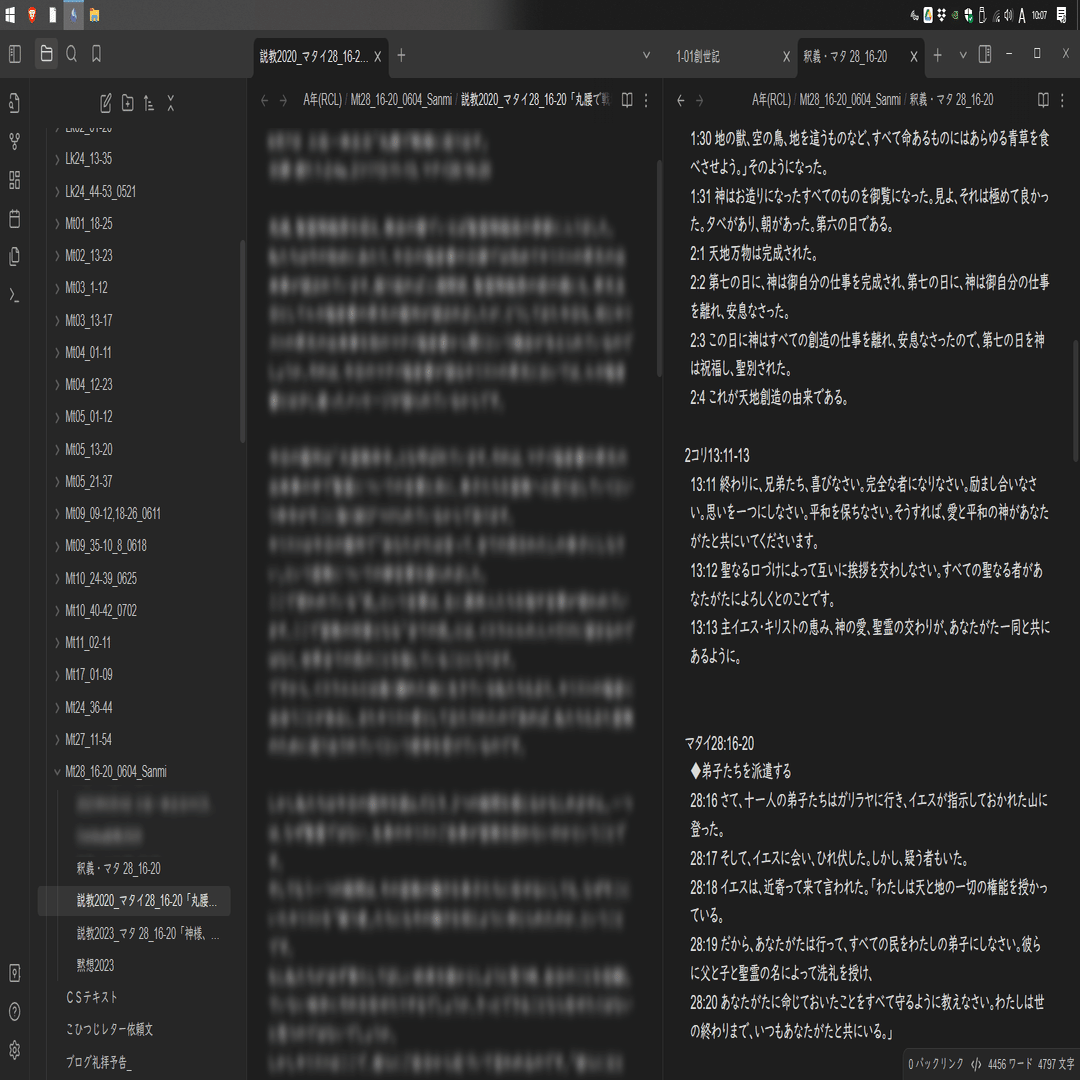Viewport: 1080px width, 1080px height.
Task: Open tab list dropdown of left pane
Action: click(x=646, y=56)
